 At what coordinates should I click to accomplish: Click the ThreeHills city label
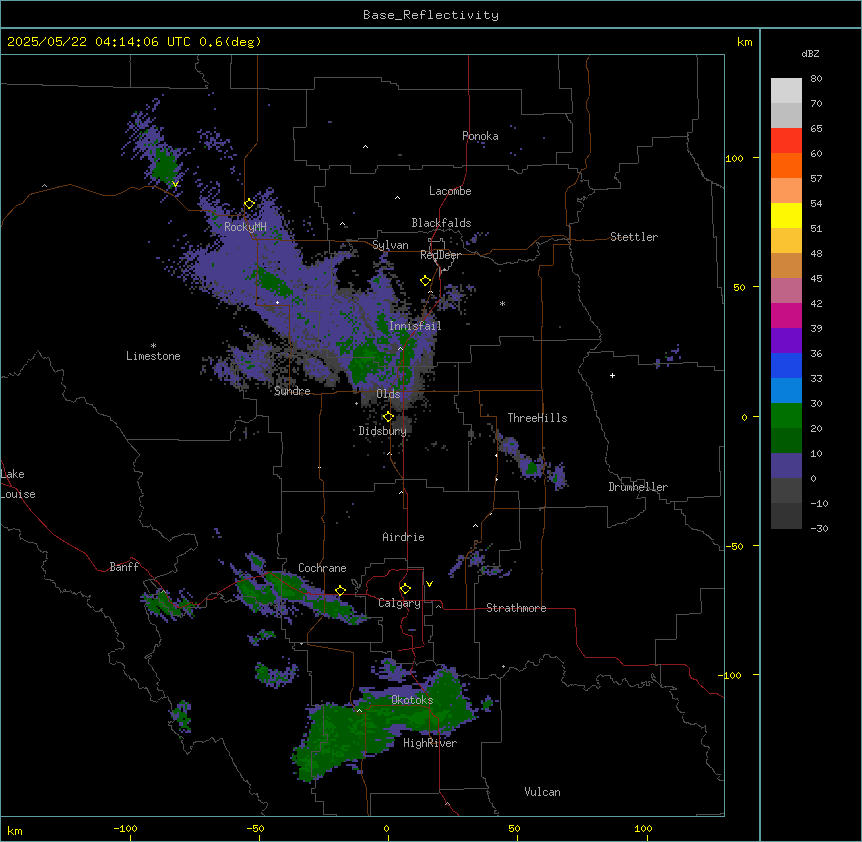coord(537,418)
